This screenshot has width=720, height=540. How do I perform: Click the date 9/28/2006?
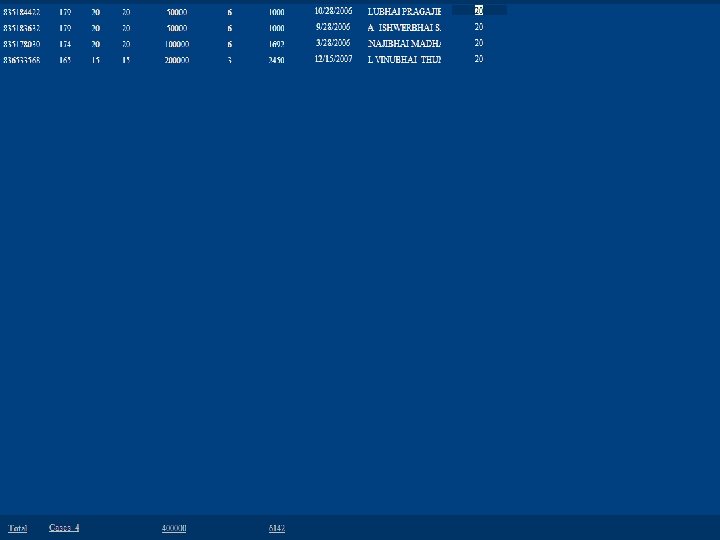tap(333, 27)
